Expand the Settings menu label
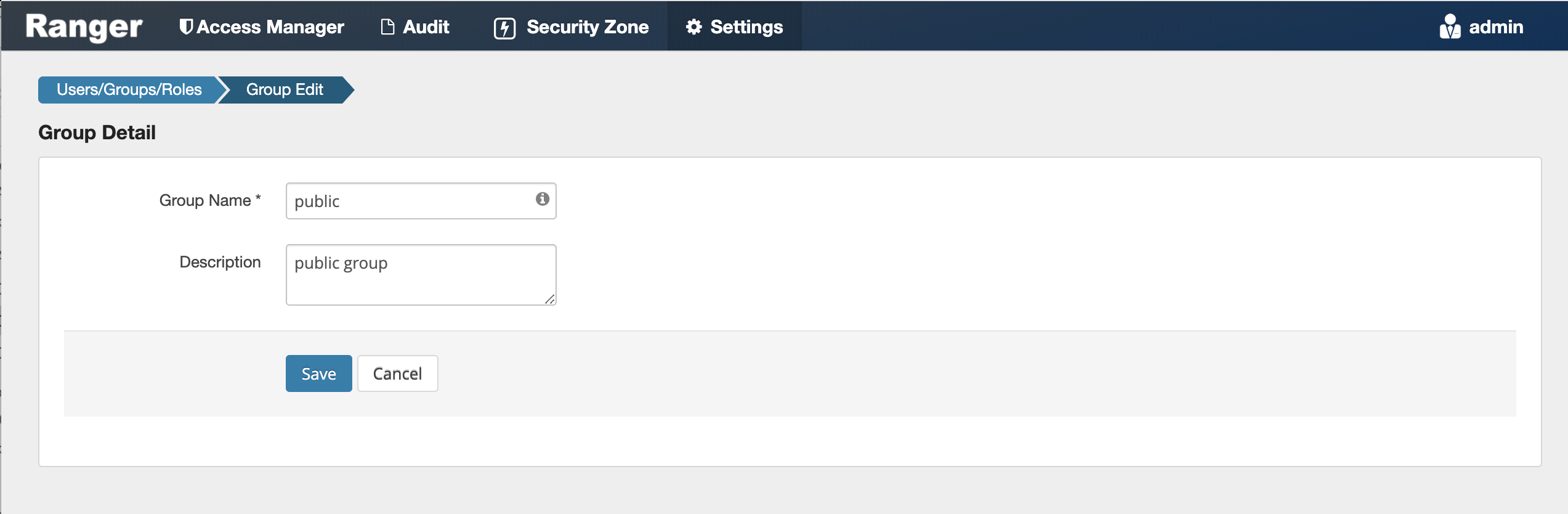1568x514 pixels. tap(746, 27)
